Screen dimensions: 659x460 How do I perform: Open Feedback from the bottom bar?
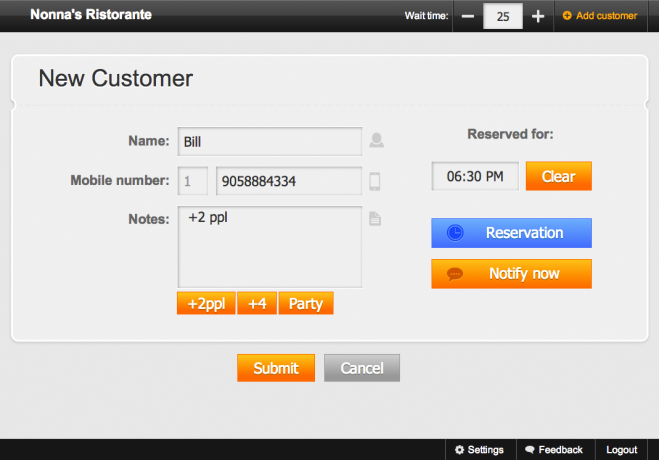click(553, 450)
